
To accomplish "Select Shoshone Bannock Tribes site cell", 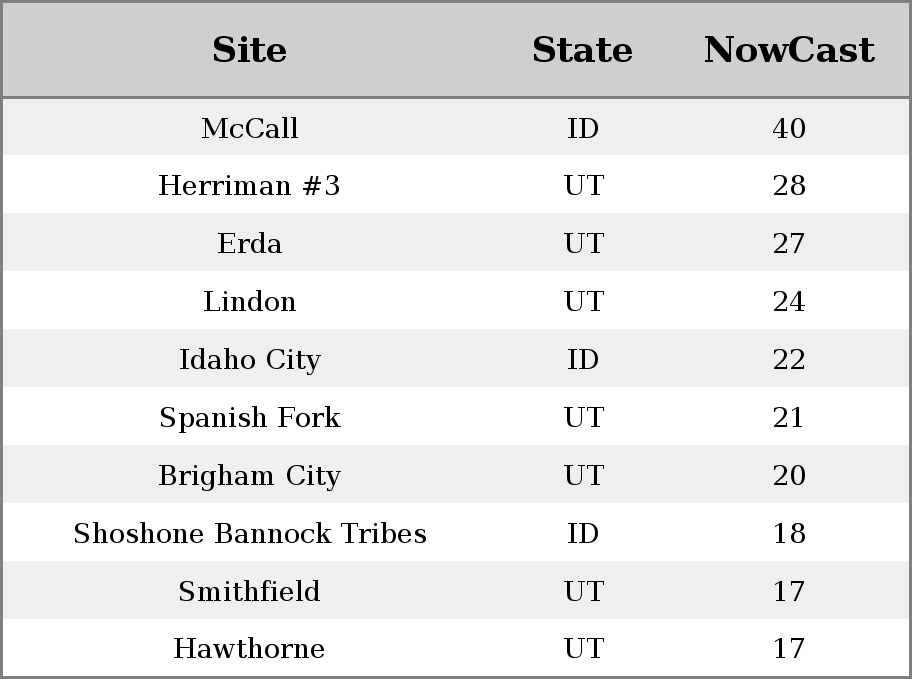I will coord(249,534).
